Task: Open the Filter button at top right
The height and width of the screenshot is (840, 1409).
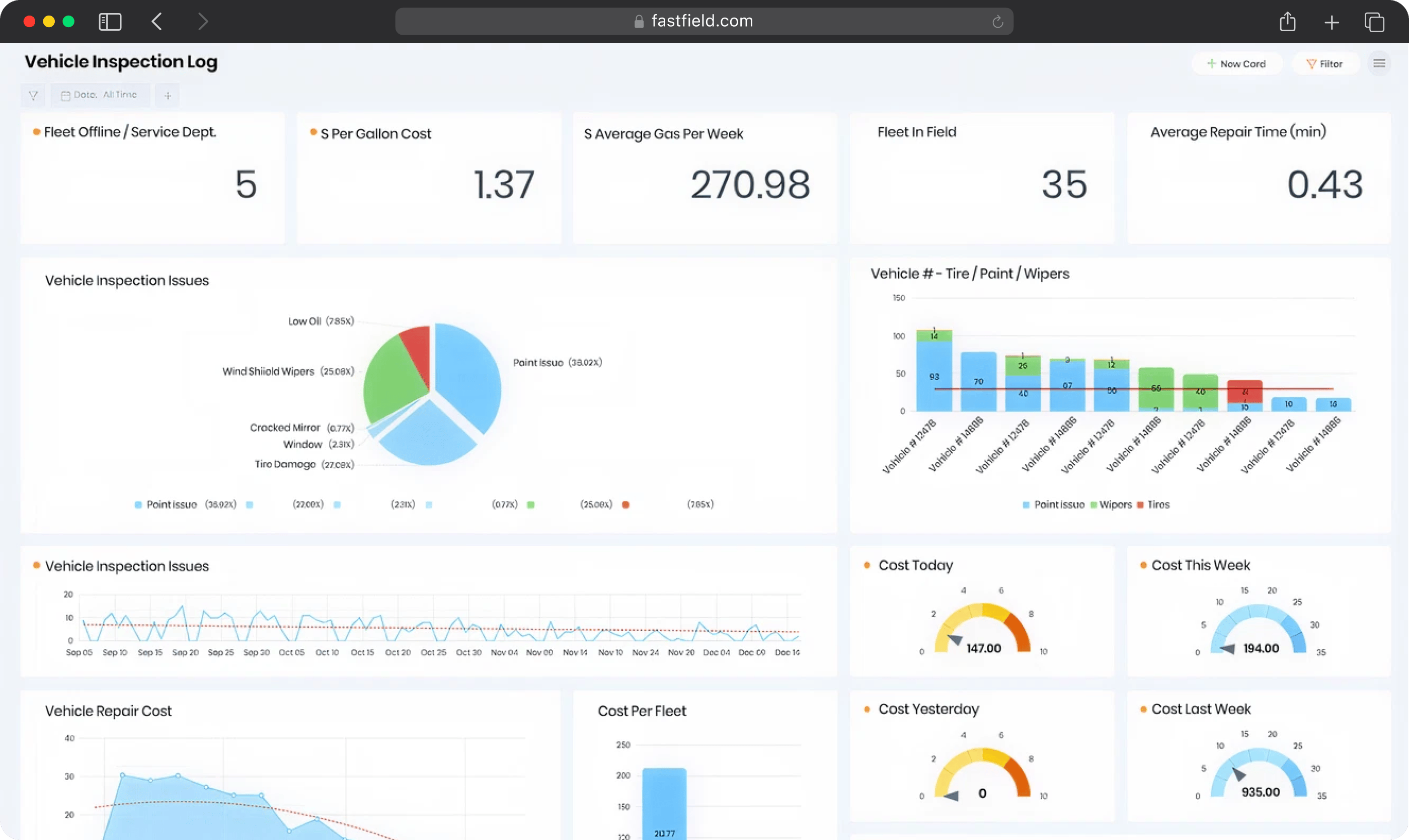Action: click(x=1324, y=64)
